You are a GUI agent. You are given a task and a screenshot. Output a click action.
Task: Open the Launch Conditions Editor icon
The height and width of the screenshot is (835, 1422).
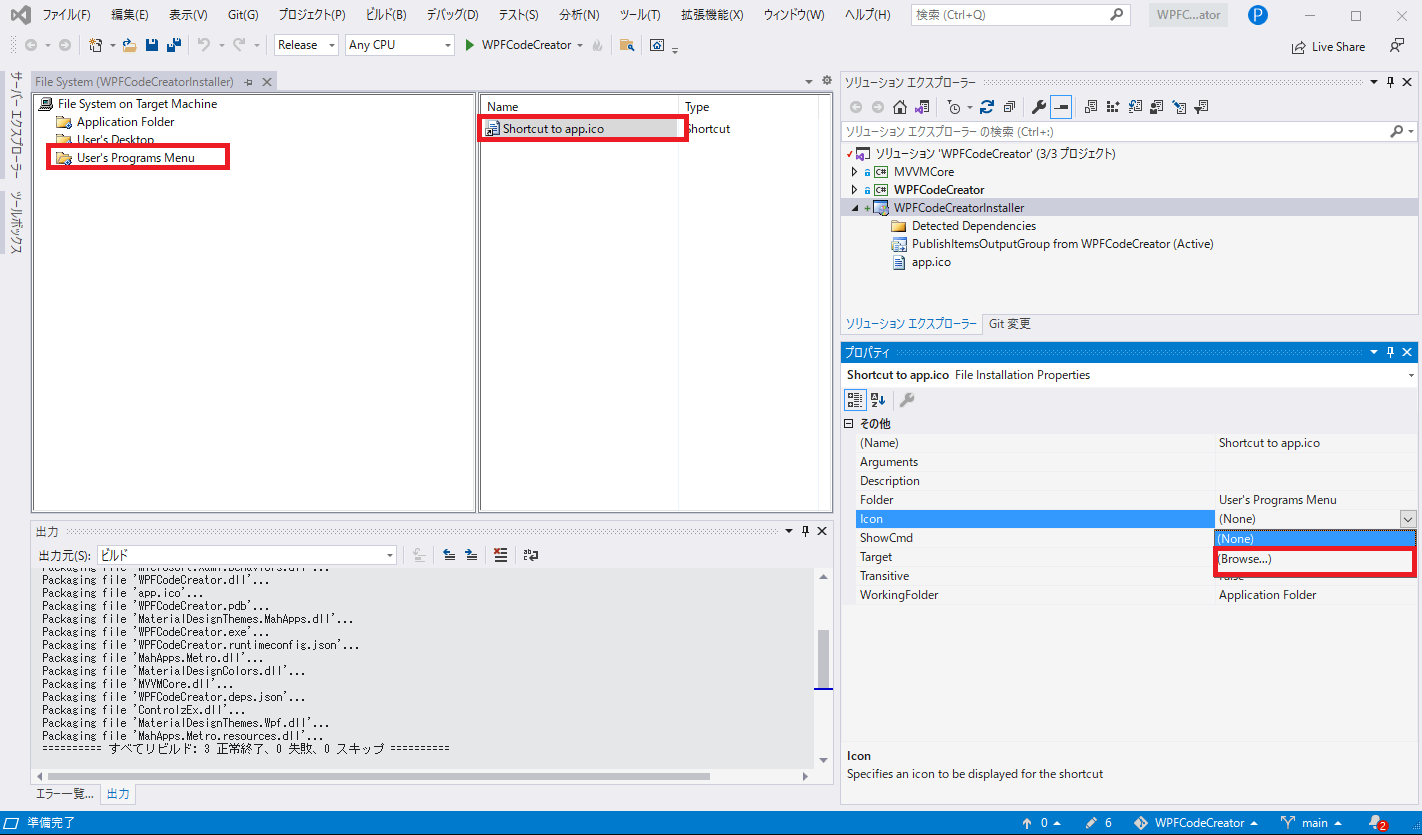[1202, 107]
